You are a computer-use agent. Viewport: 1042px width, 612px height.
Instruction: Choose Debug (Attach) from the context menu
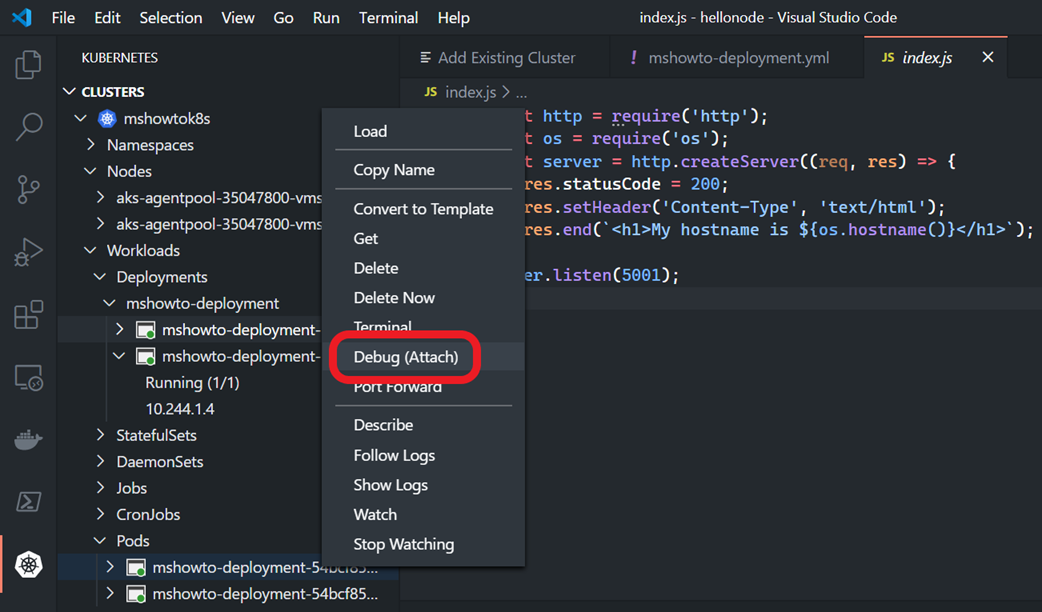coord(423,357)
